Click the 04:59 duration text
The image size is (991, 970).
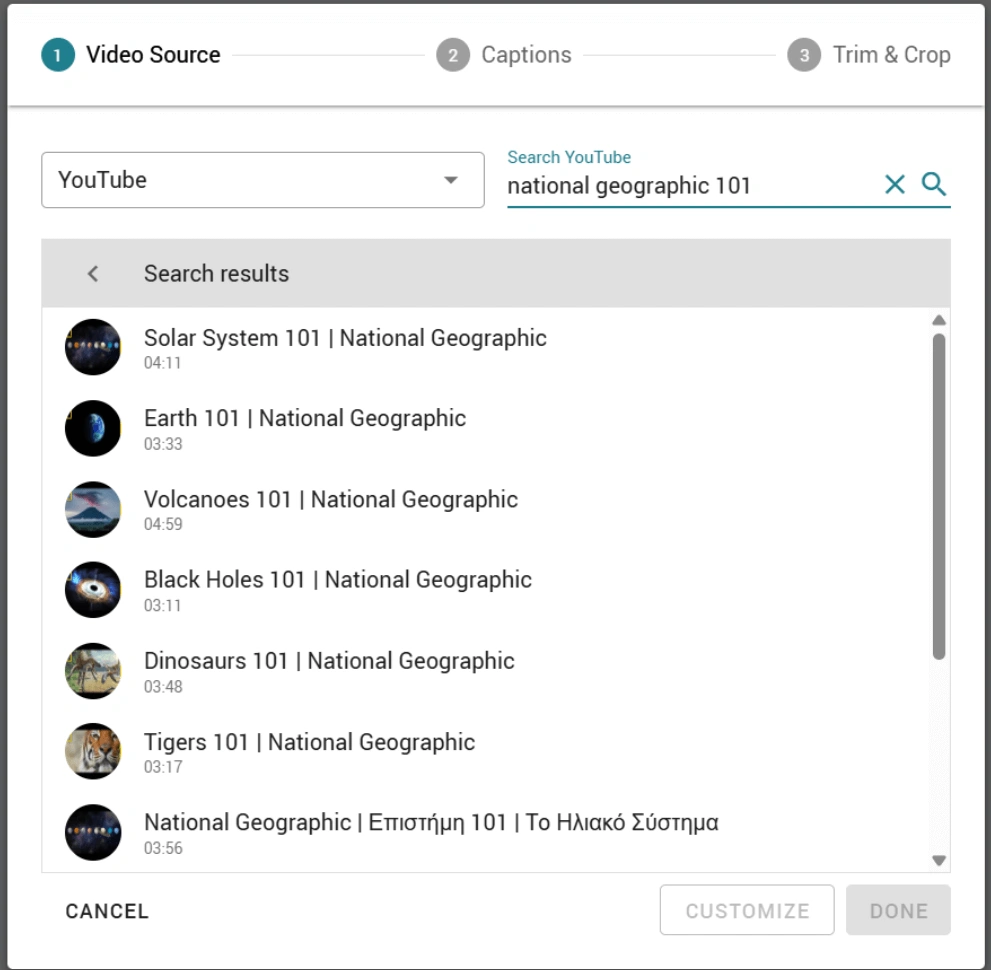point(163,524)
